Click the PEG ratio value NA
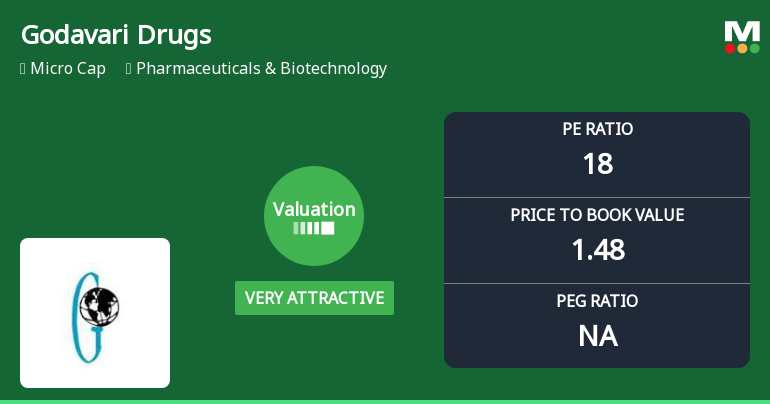The image size is (770, 404). (x=597, y=336)
